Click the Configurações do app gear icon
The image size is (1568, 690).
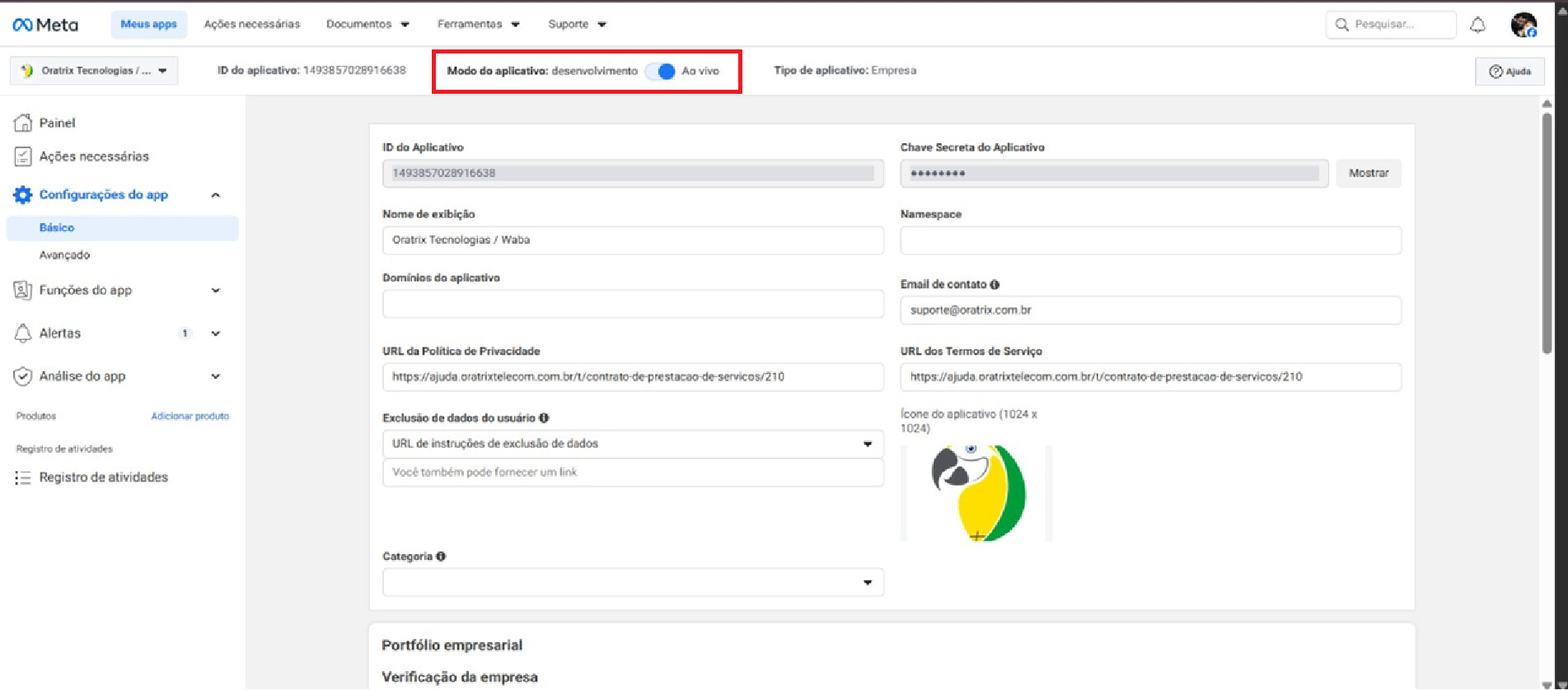23,195
